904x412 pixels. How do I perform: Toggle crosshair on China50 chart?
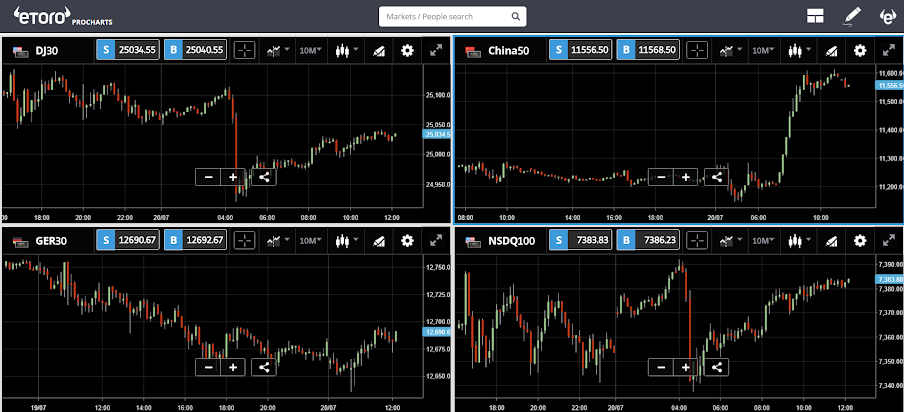[697, 50]
